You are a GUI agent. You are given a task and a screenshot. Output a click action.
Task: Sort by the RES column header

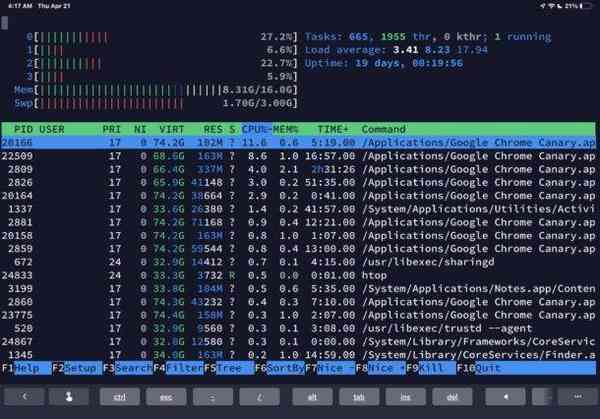point(213,129)
